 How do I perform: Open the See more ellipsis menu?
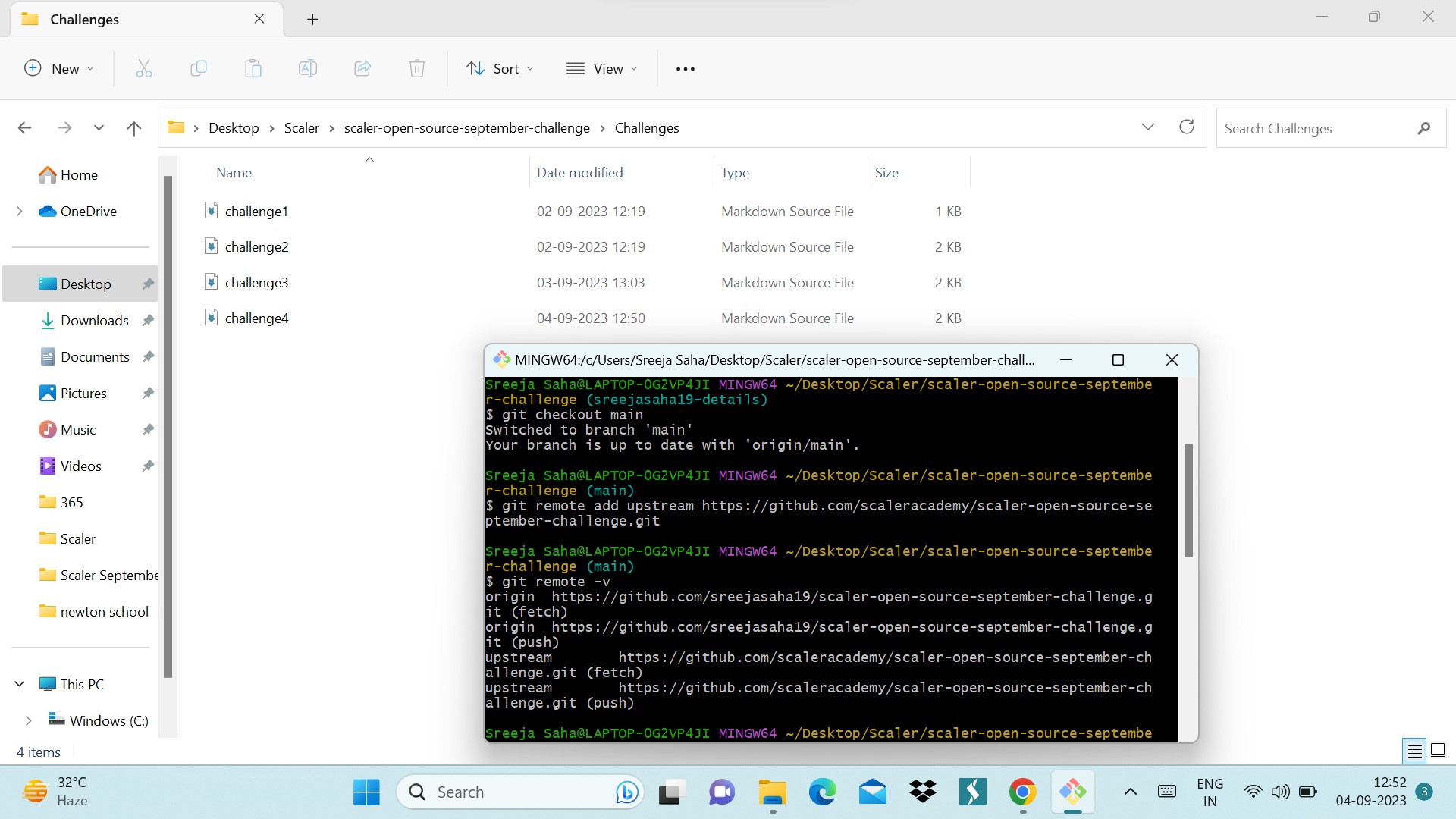685,69
